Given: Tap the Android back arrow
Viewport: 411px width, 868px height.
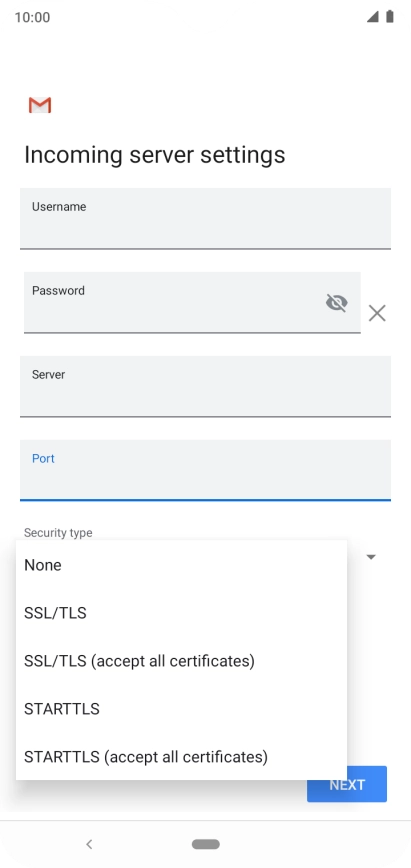Looking at the screenshot, I should [x=89, y=844].
